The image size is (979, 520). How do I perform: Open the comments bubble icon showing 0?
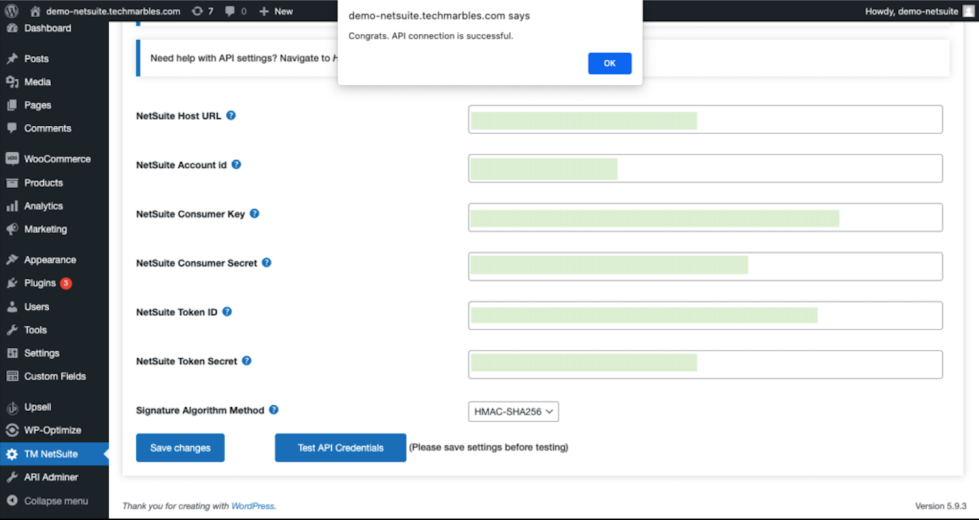[x=230, y=11]
